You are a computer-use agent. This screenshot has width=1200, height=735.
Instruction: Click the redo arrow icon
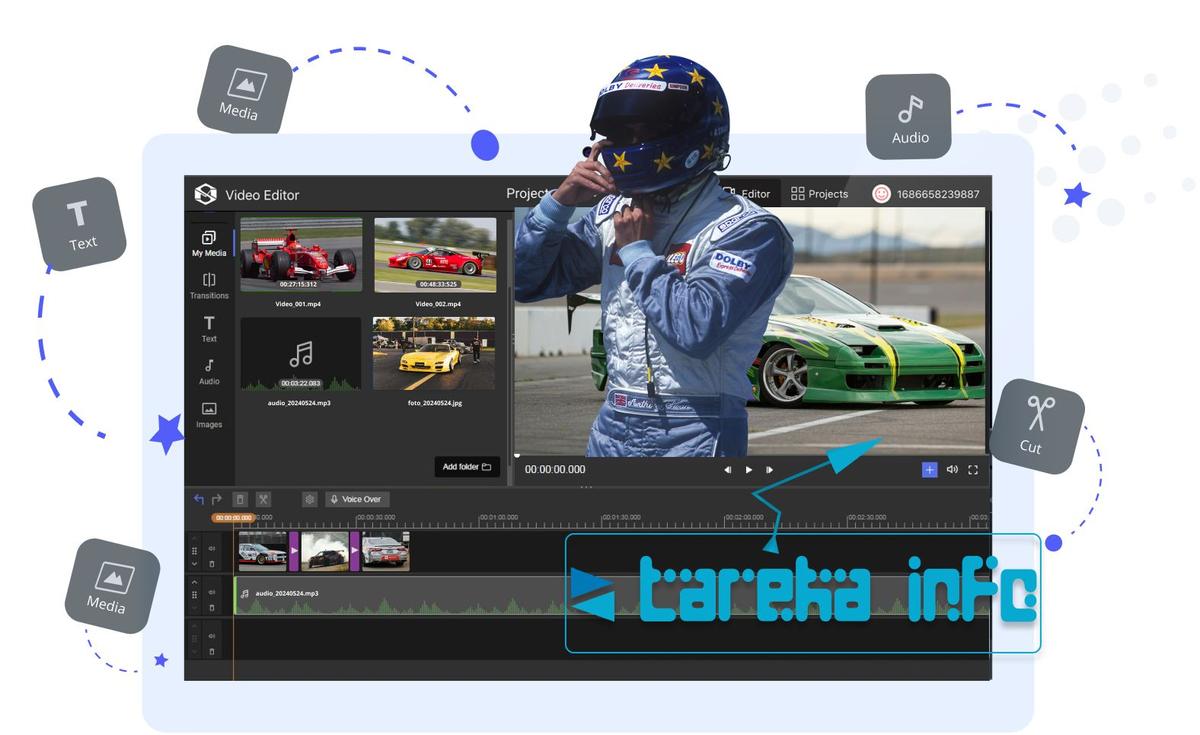(x=217, y=499)
